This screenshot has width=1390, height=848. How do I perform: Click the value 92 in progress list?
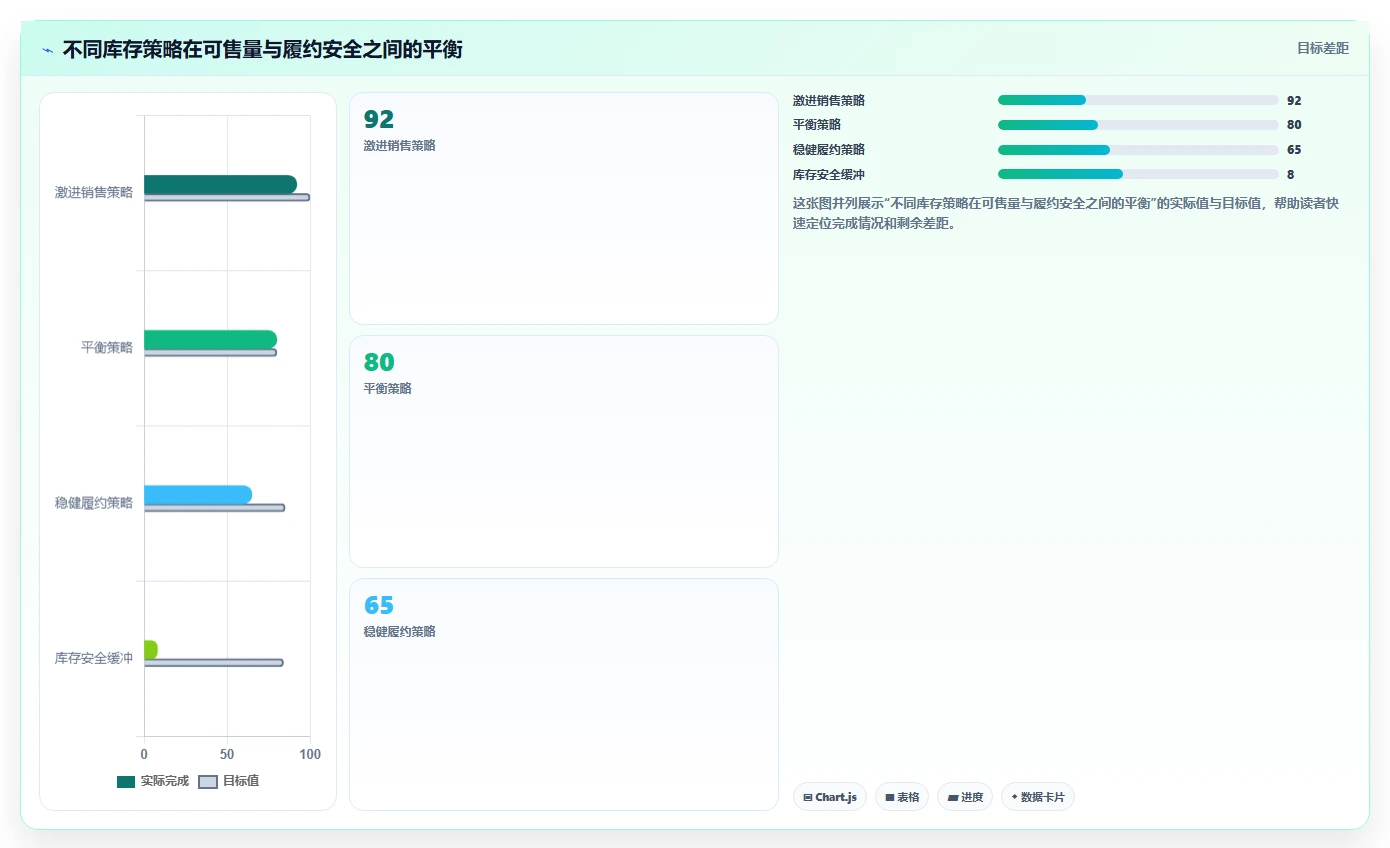point(1294,100)
